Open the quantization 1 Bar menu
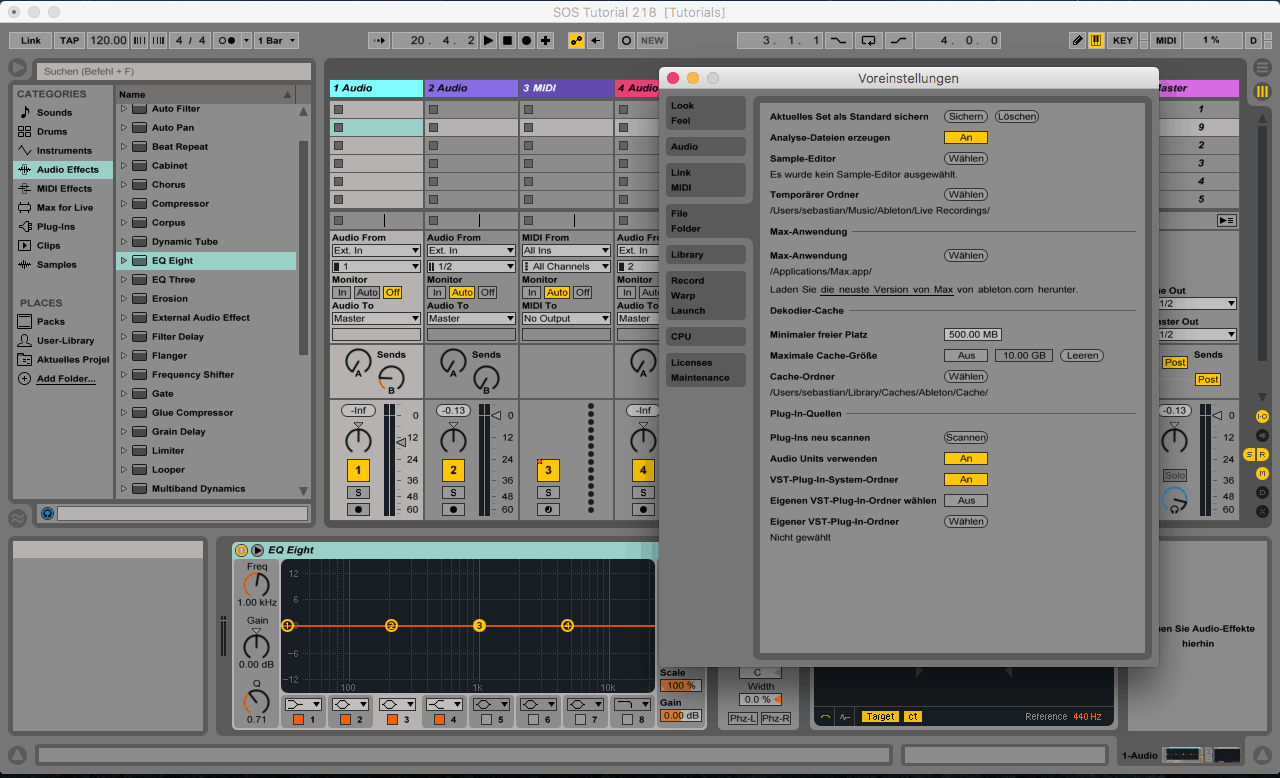The height and width of the screenshot is (778, 1280). click(x=276, y=41)
